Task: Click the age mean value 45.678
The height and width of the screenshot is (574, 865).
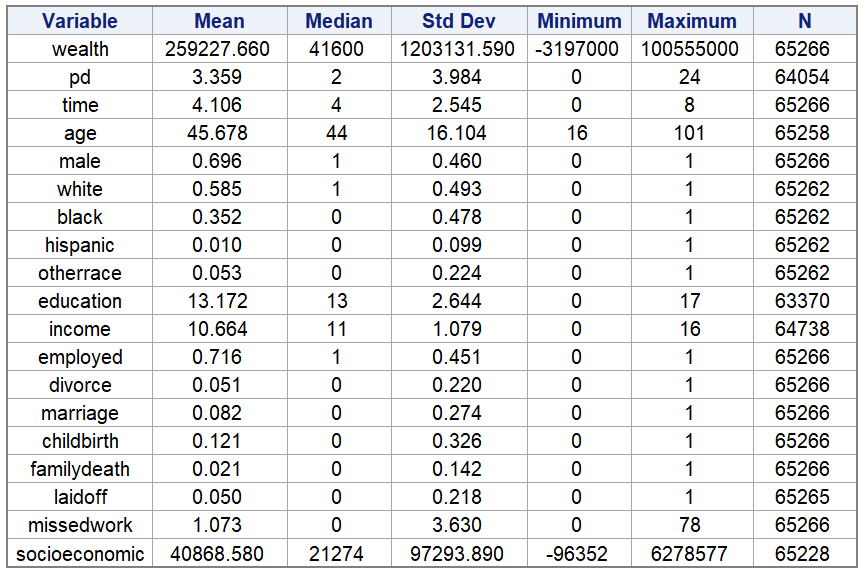Action: (x=220, y=133)
